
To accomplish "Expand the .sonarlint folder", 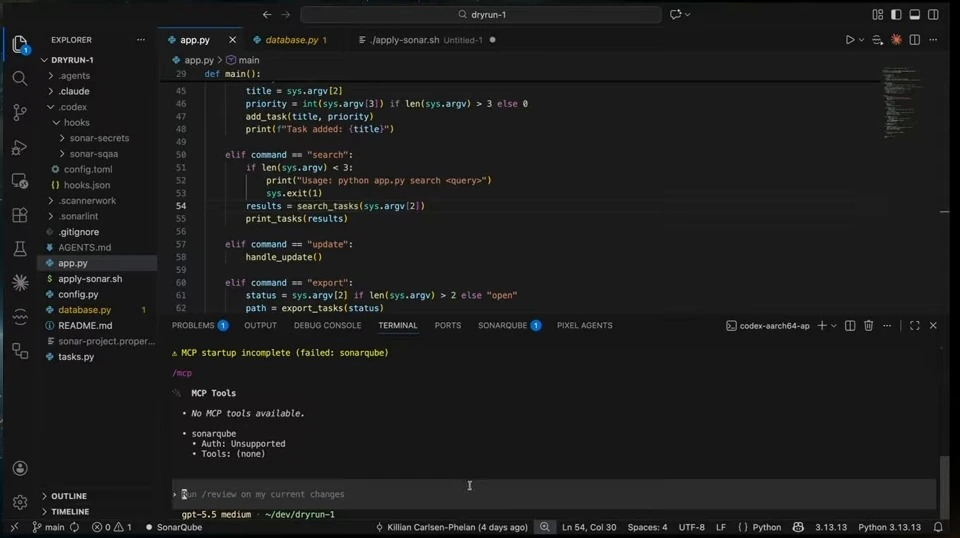I will [78, 216].
